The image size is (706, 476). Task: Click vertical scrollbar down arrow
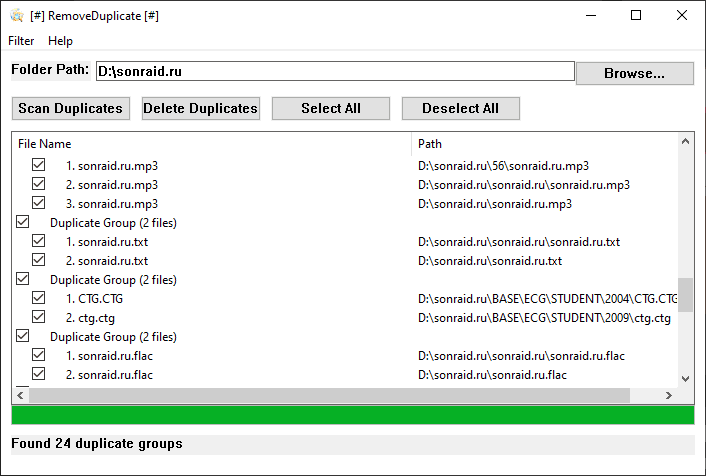685,379
